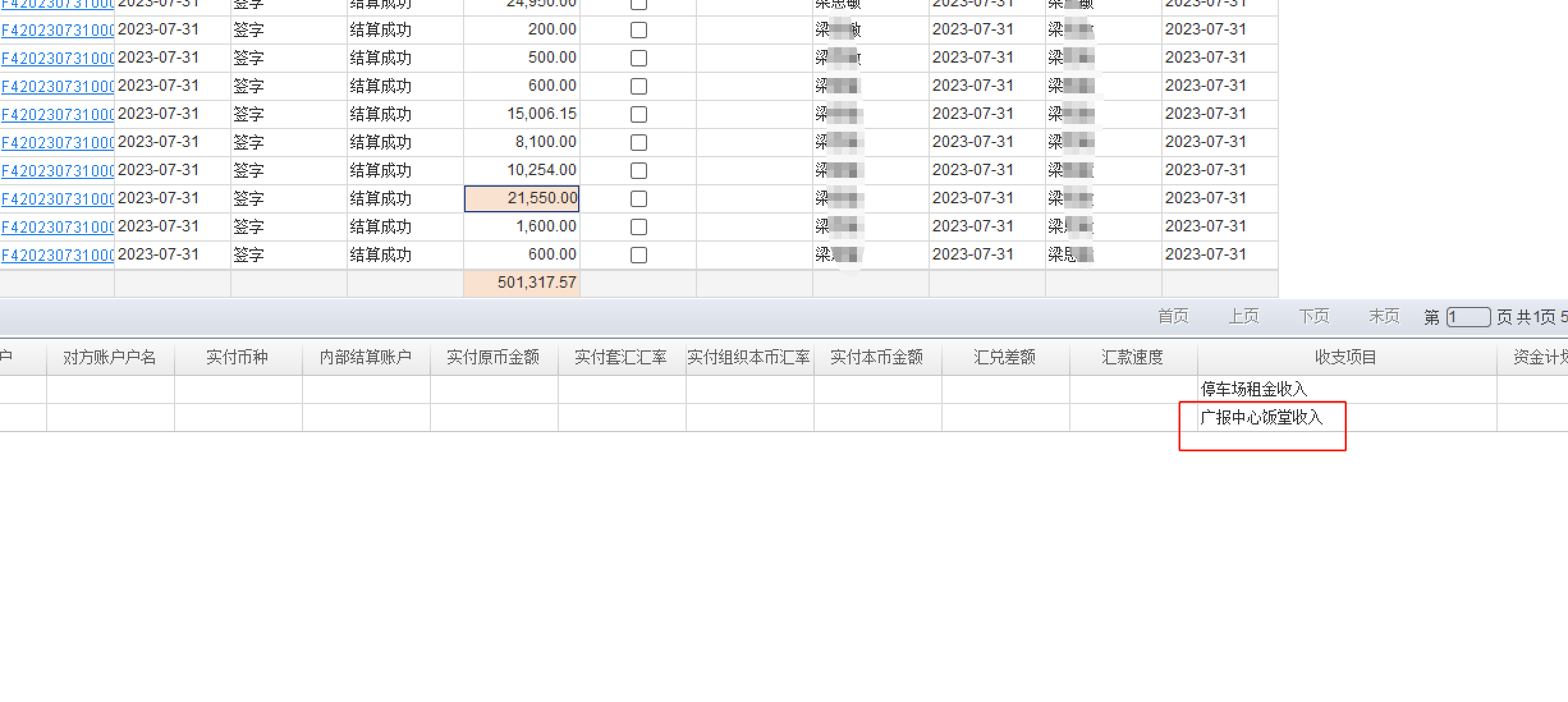
Task: Click 签字 in the 1,600.00 row
Action: 249,227
